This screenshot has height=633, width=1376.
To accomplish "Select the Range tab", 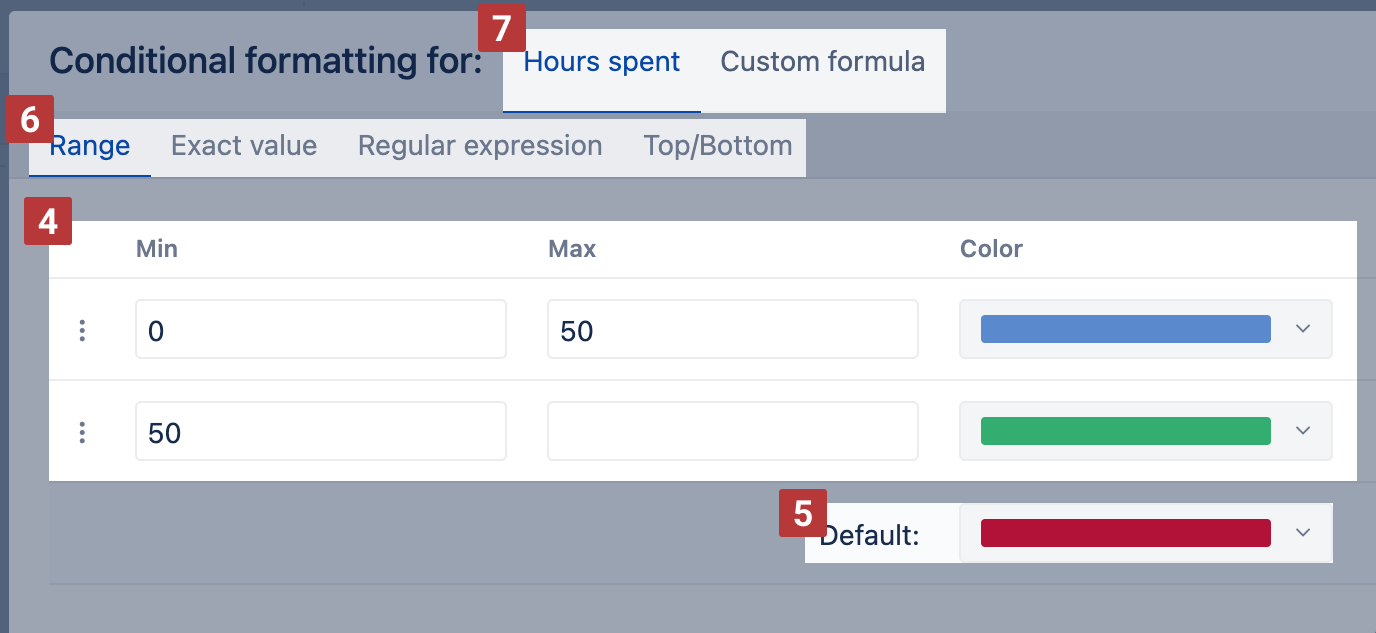I will [90, 146].
